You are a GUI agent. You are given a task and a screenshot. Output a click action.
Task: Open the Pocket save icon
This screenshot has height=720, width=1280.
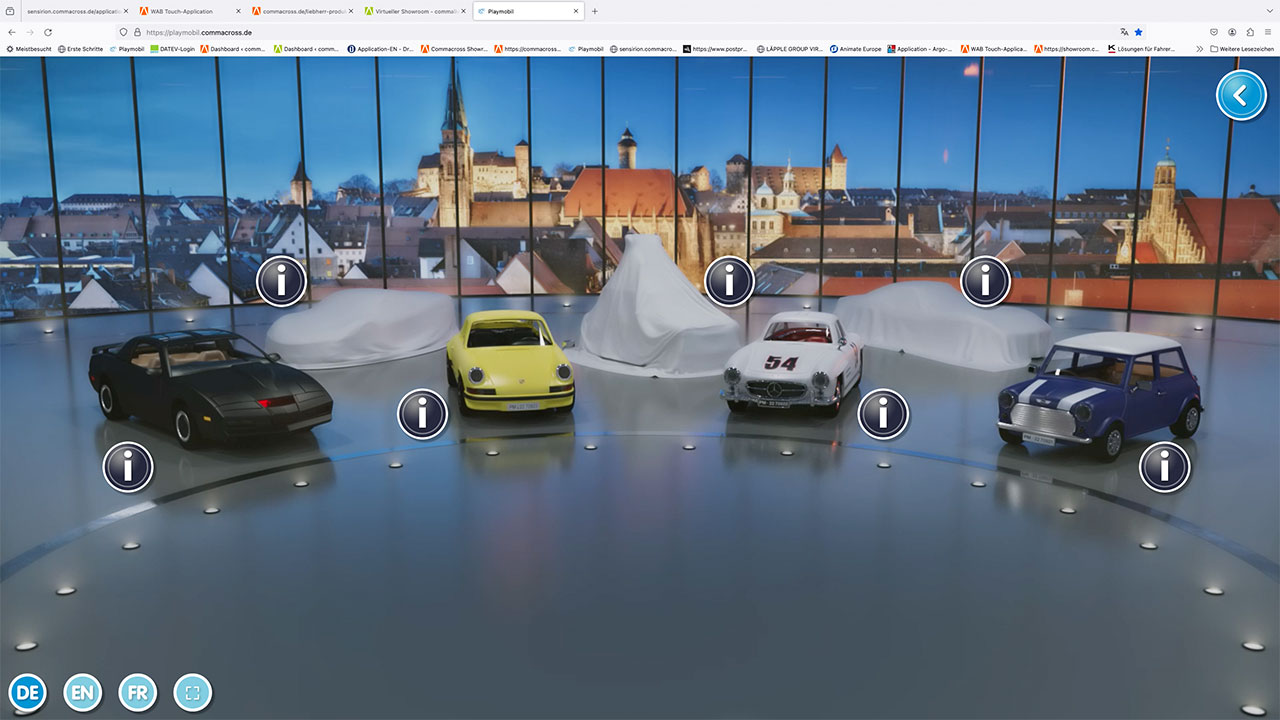tap(1214, 32)
